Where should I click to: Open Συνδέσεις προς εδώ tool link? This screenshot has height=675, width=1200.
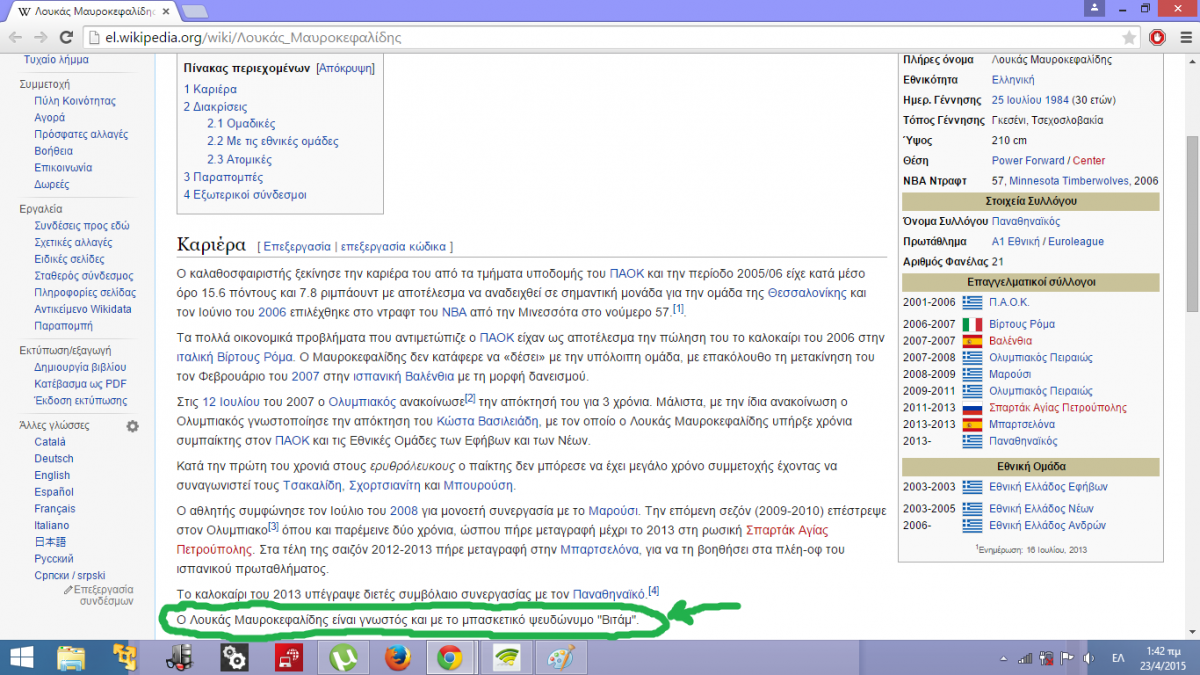(82, 226)
